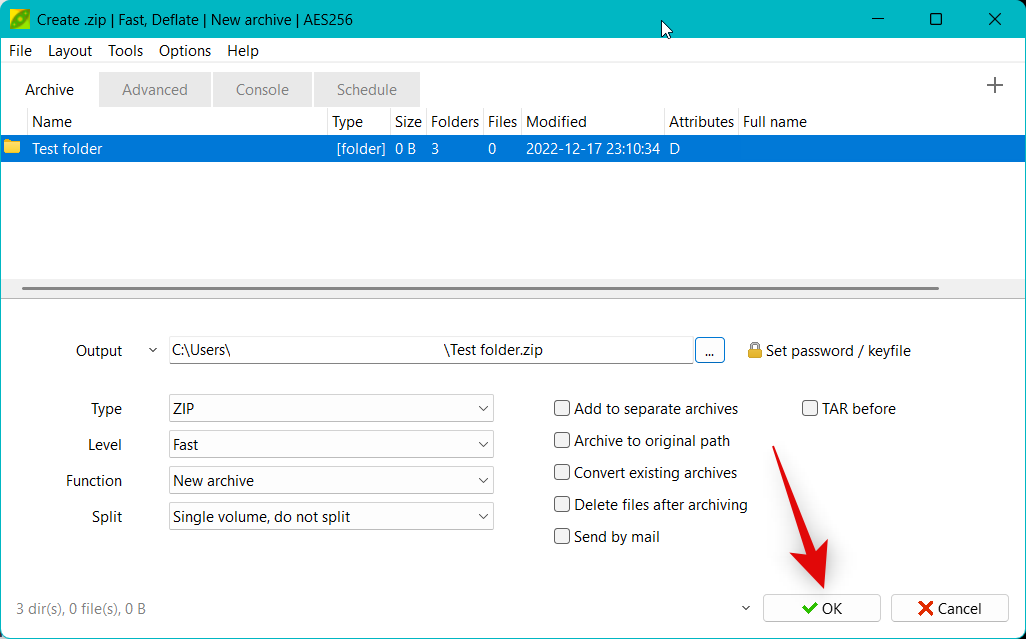The width and height of the screenshot is (1026, 639).
Task: Expand the Output chevron menu
Action: pos(152,351)
